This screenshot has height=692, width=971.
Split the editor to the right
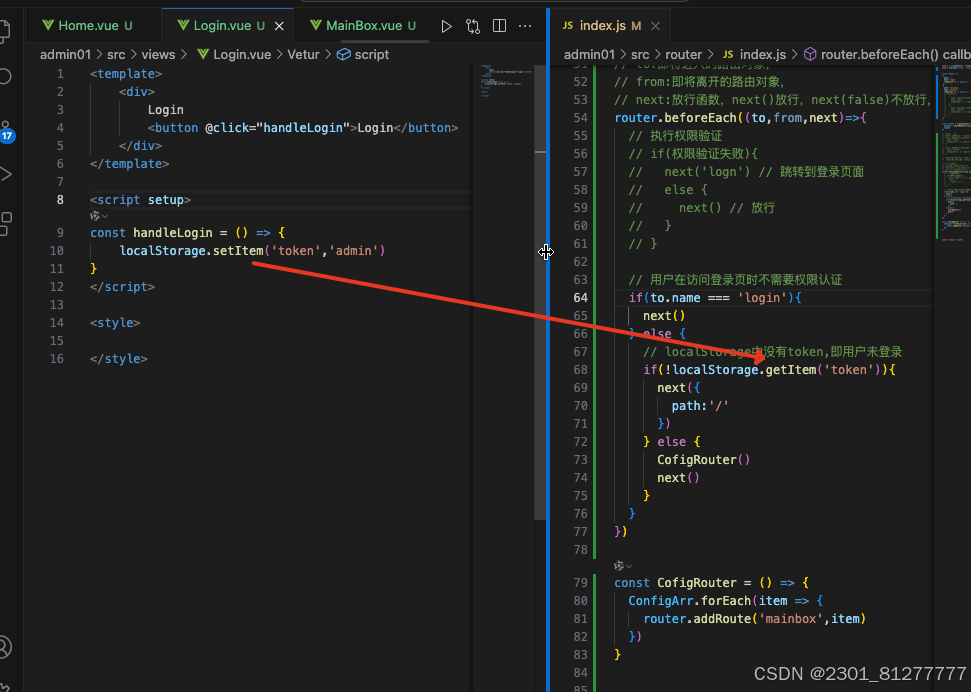[499, 25]
